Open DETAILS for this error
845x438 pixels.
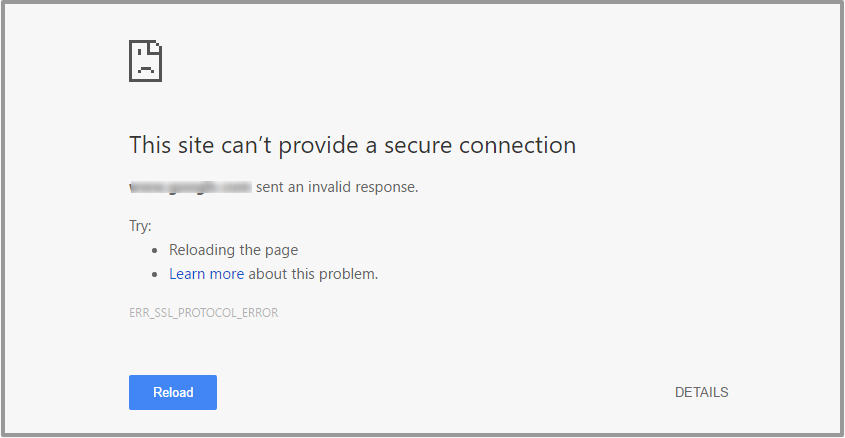click(701, 392)
